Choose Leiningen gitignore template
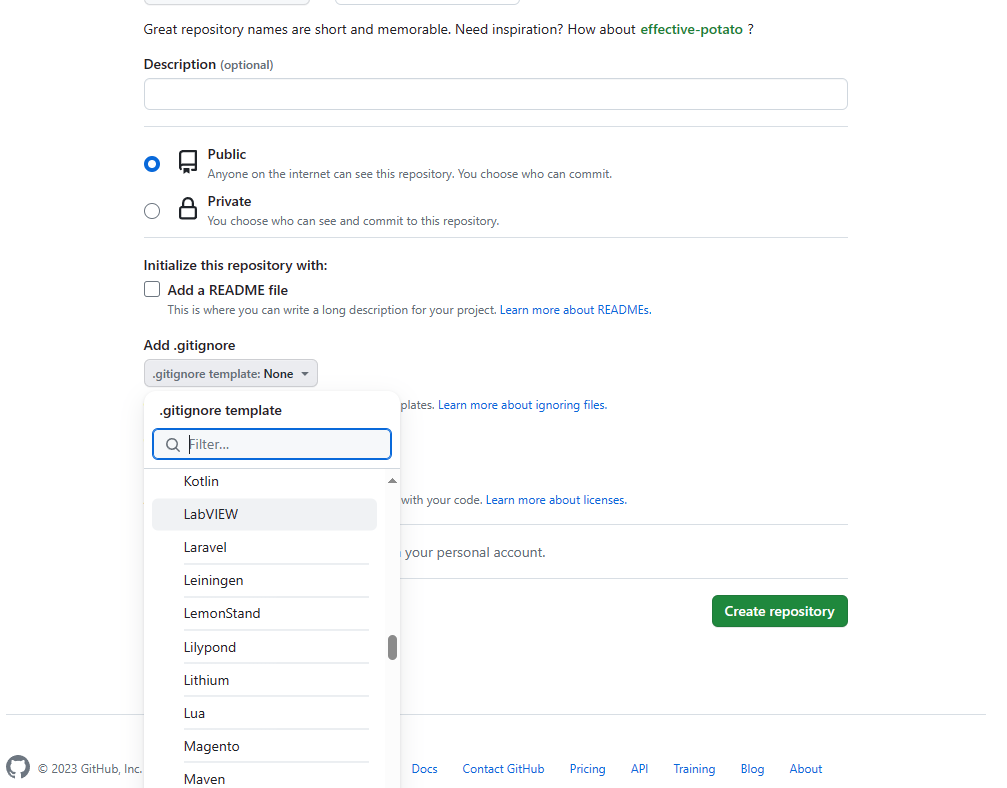Image resolution: width=1007 pixels, height=788 pixels. (264, 581)
